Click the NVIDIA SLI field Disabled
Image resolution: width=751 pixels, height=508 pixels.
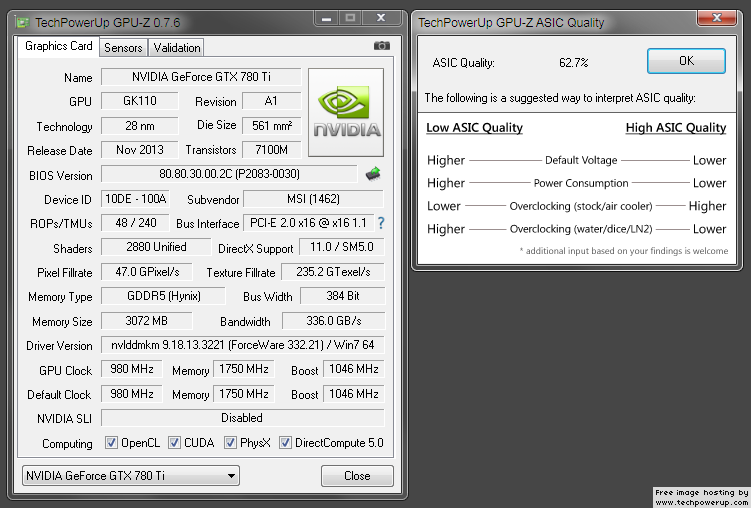(x=242, y=418)
